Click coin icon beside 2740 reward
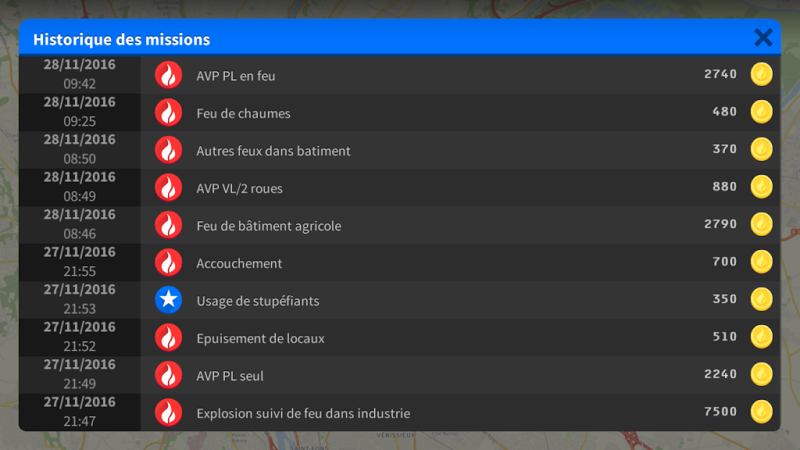Viewport: 800px width, 450px height. (762, 74)
